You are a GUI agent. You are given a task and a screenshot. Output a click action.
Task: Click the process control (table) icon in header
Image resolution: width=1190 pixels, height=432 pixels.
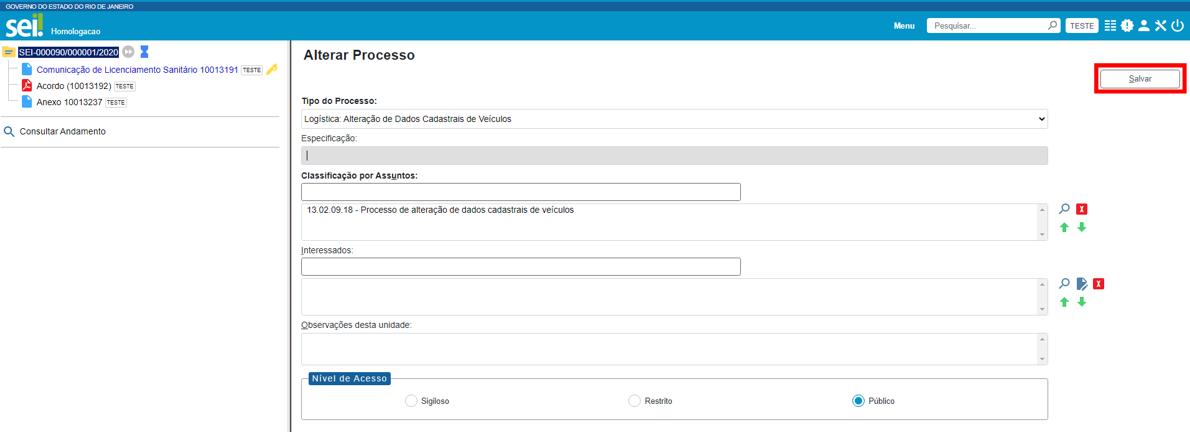[x=1110, y=26]
